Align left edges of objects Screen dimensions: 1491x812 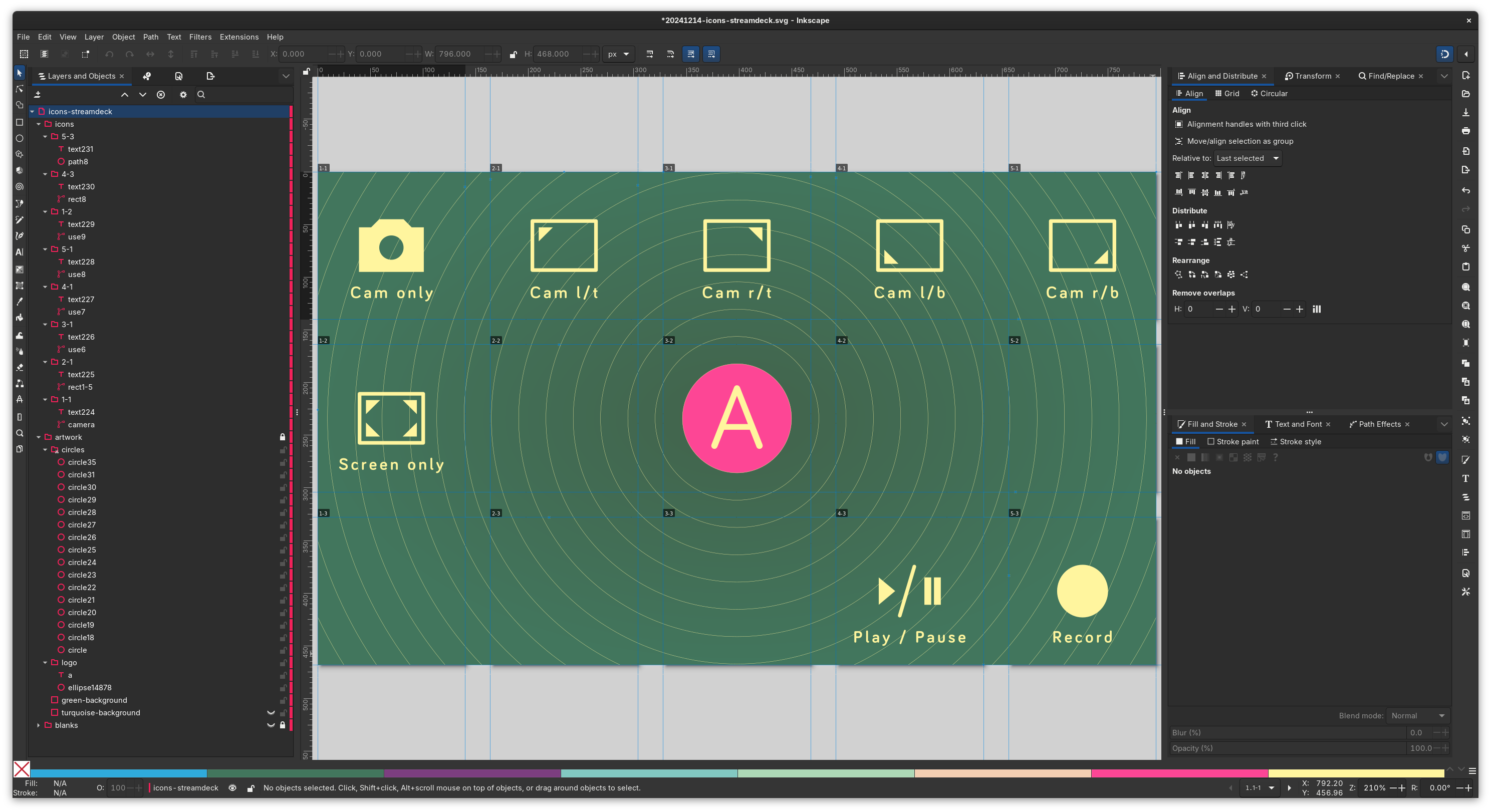pyautogui.click(x=1191, y=175)
